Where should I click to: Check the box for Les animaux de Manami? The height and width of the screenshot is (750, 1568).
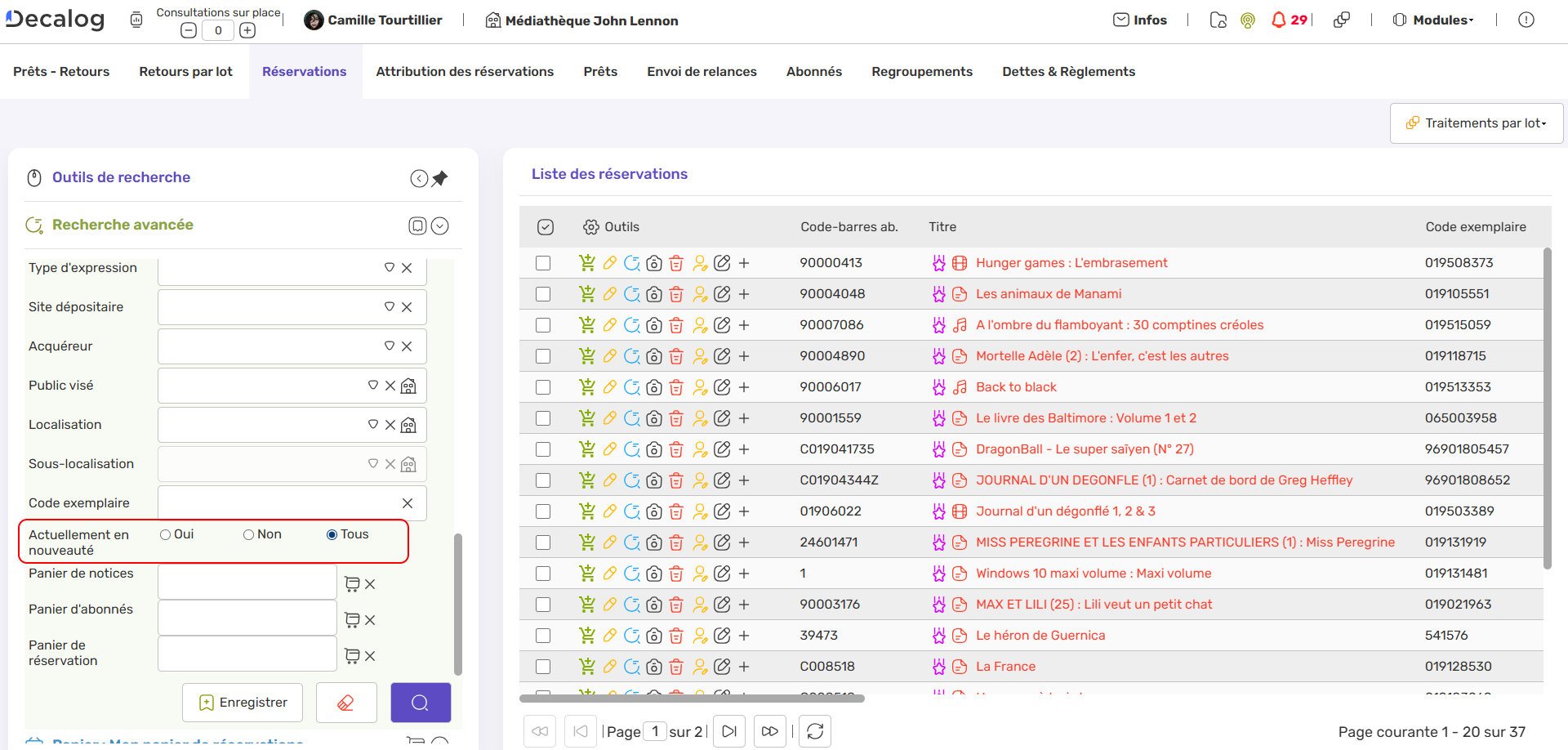click(x=543, y=294)
